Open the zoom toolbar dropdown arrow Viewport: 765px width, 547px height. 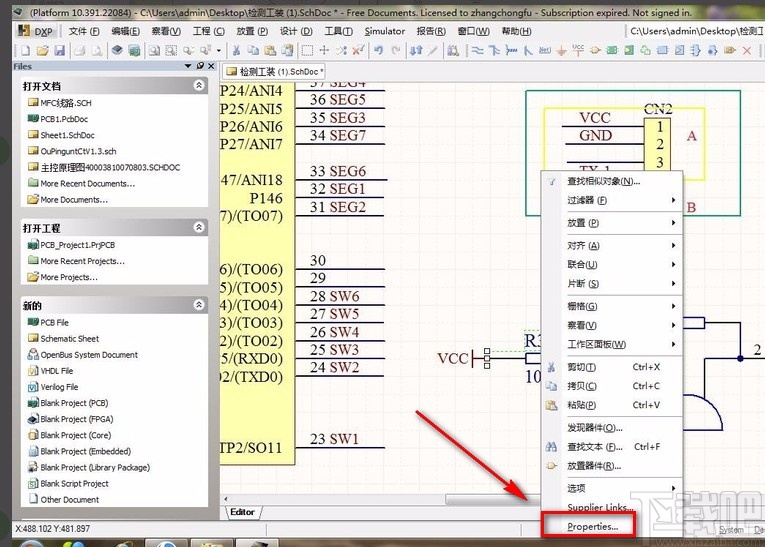point(219,50)
